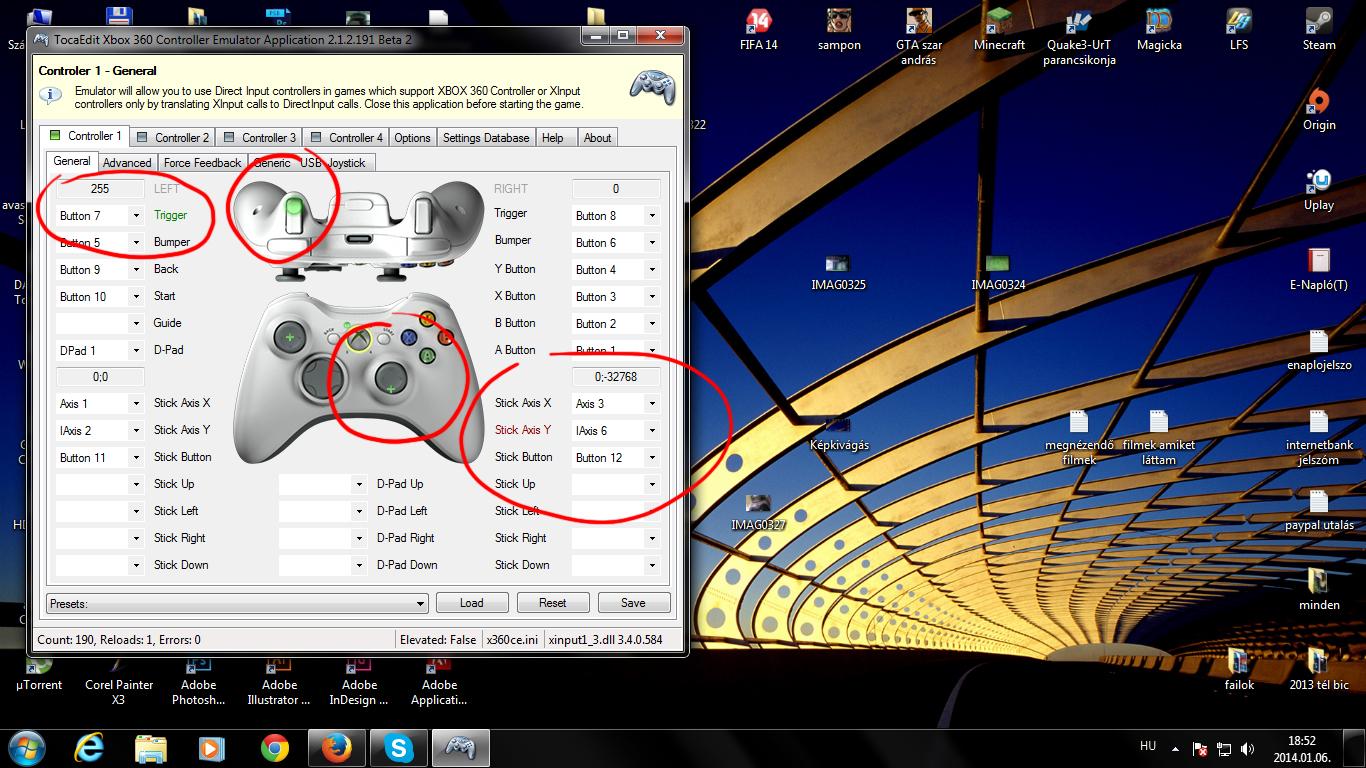Open the Settings Database tab

(x=486, y=137)
